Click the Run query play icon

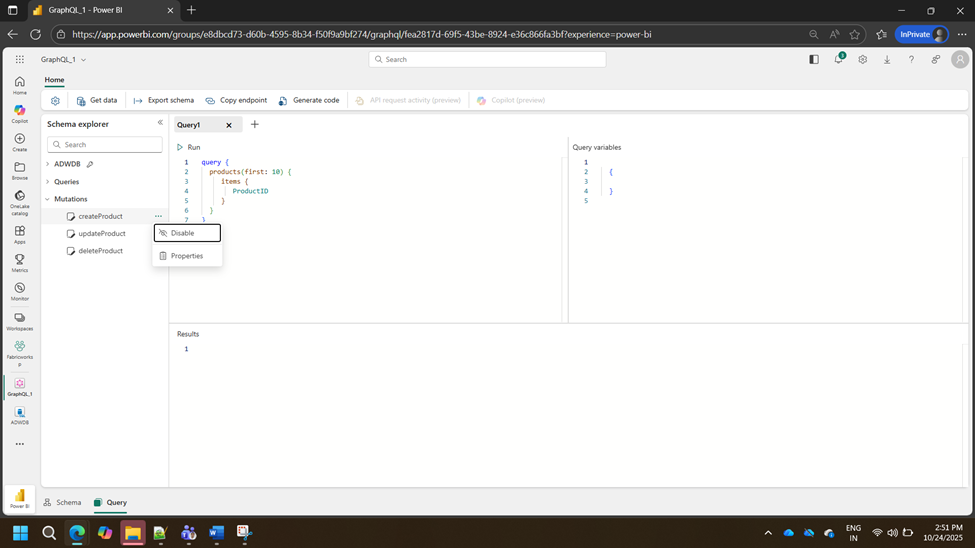click(x=180, y=147)
